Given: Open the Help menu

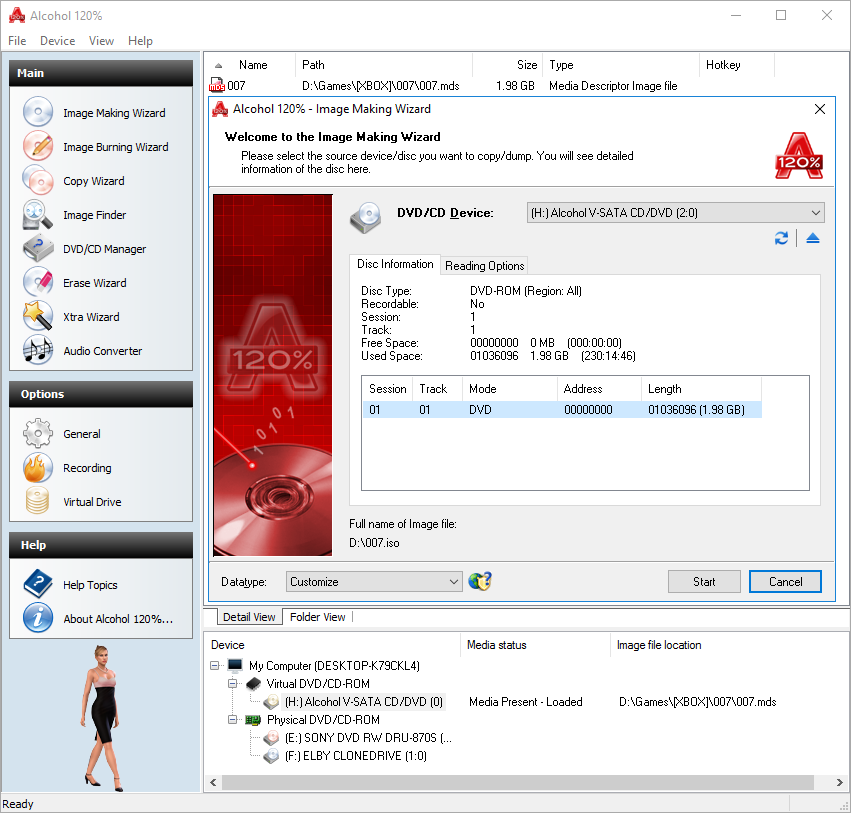Looking at the screenshot, I should (x=140, y=41).
